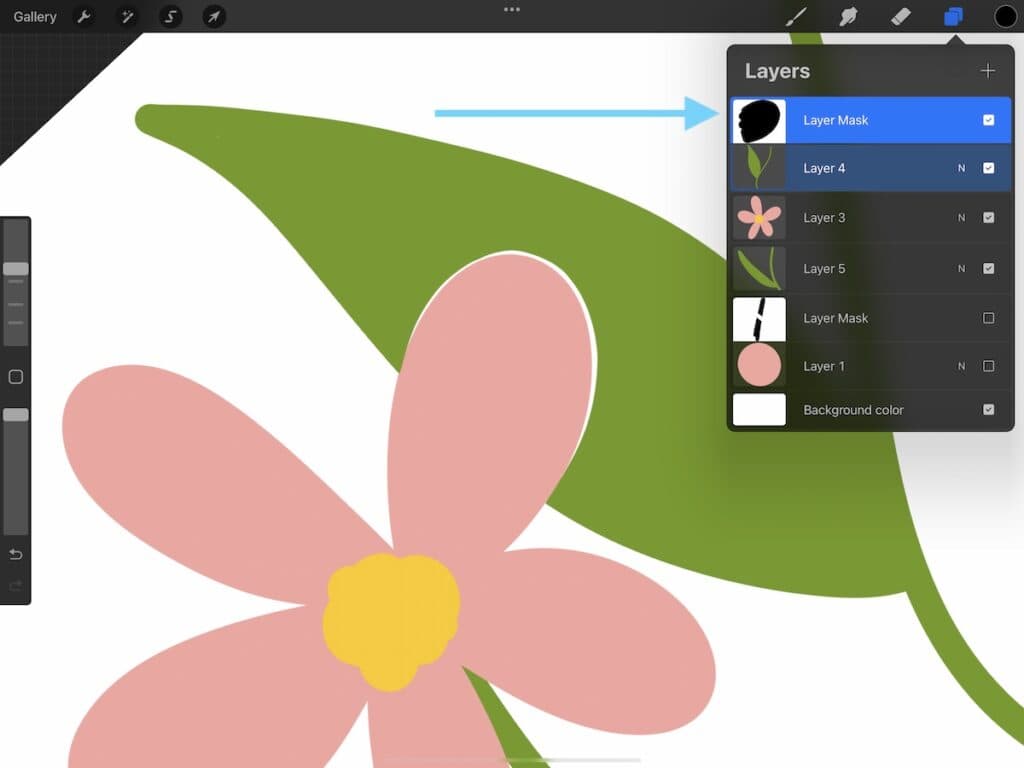Expand blend mode N for Layer 3
The height and width of the screenshot is (768, 1024).
(961, 218)
